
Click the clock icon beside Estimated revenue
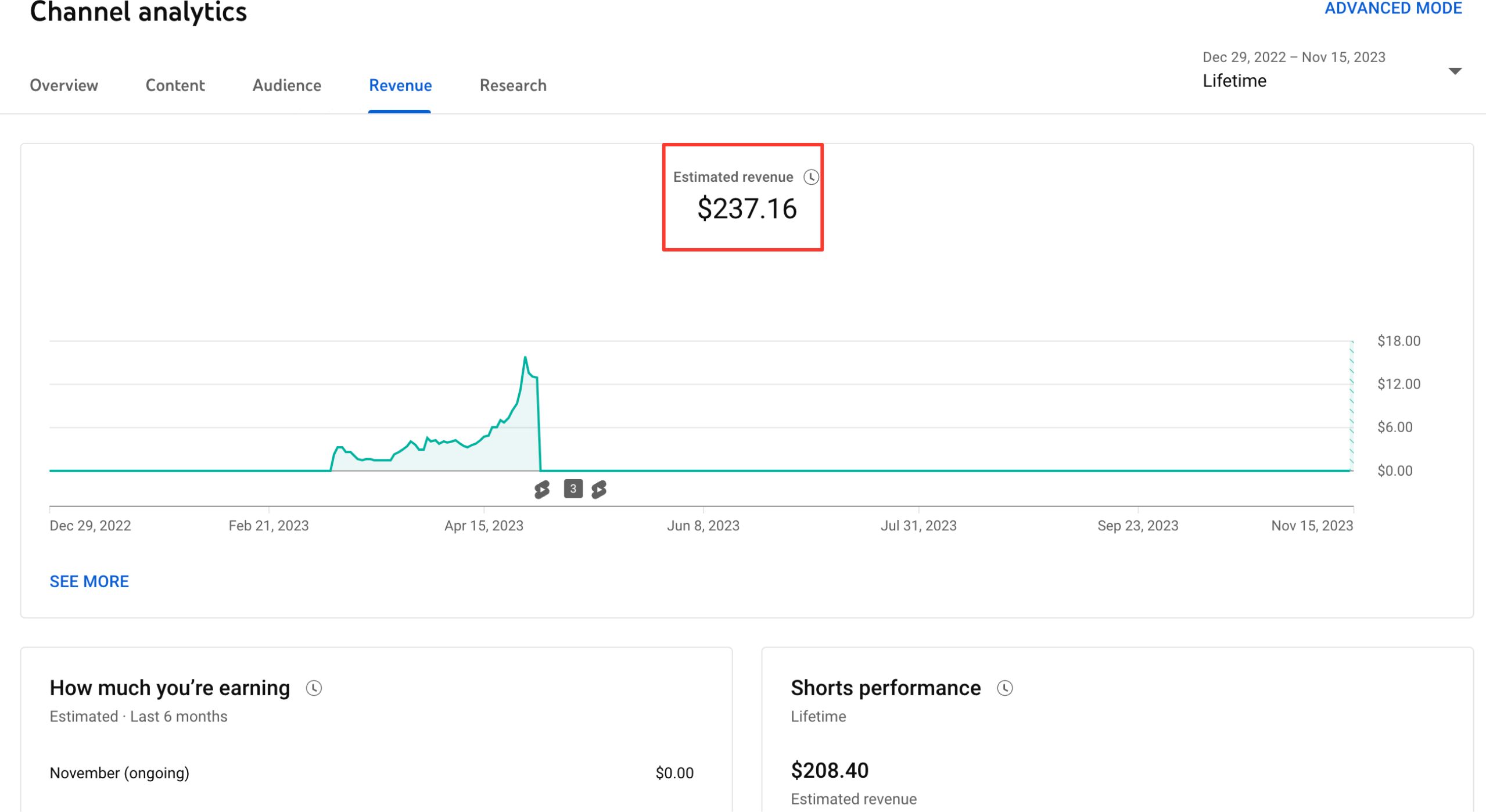(x=811, y=177)
